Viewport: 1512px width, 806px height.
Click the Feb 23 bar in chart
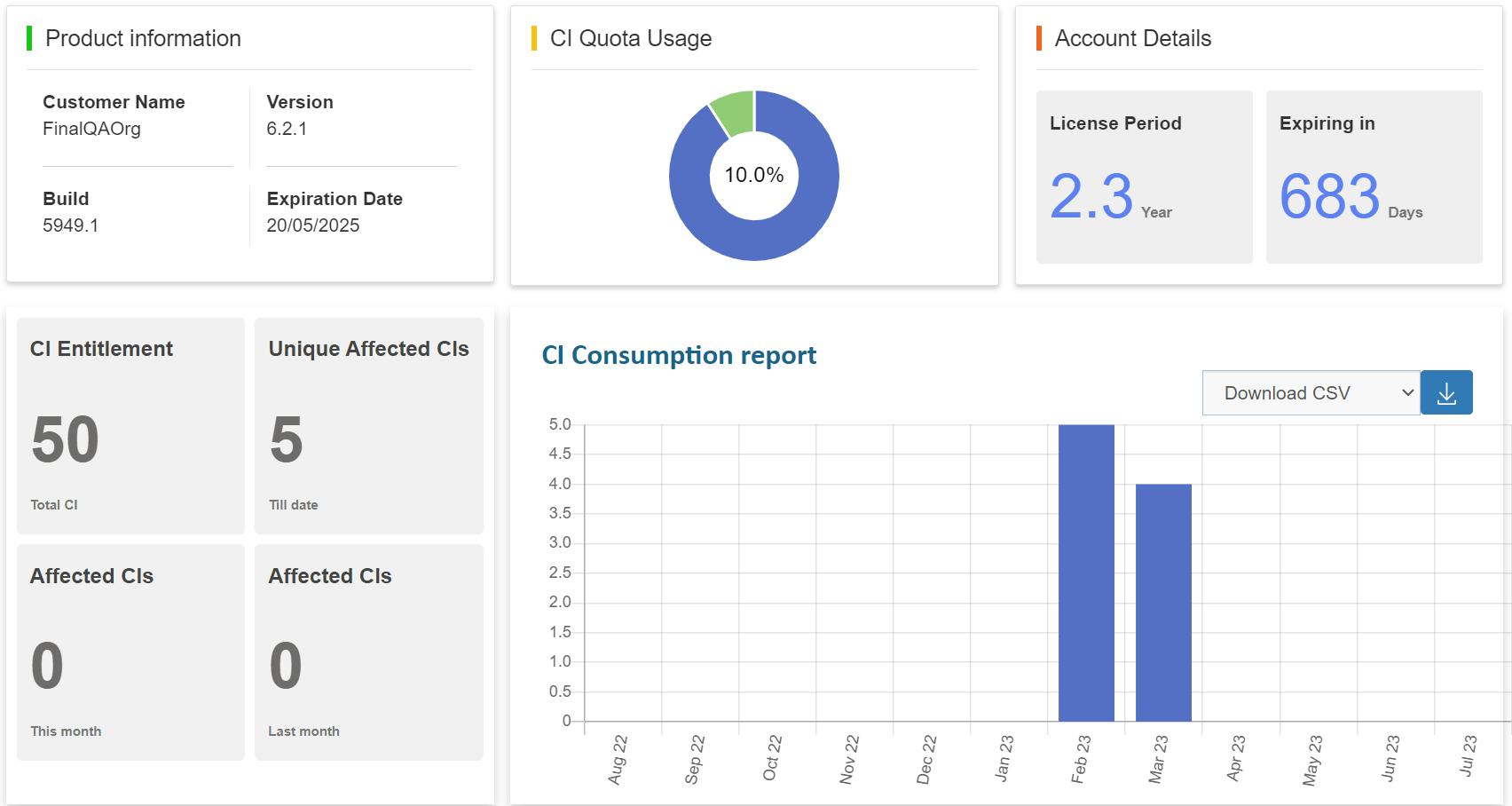(1086, 573)
